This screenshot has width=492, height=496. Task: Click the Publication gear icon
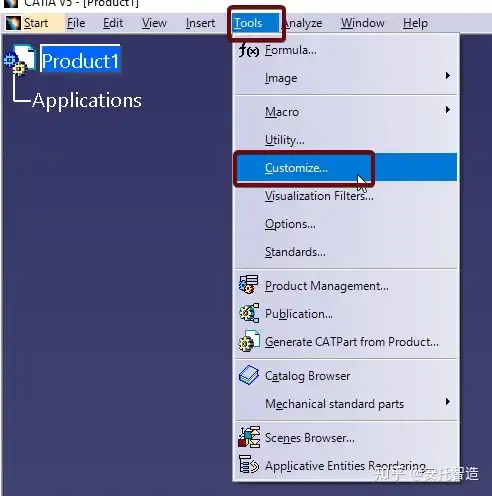pos(249,313)
